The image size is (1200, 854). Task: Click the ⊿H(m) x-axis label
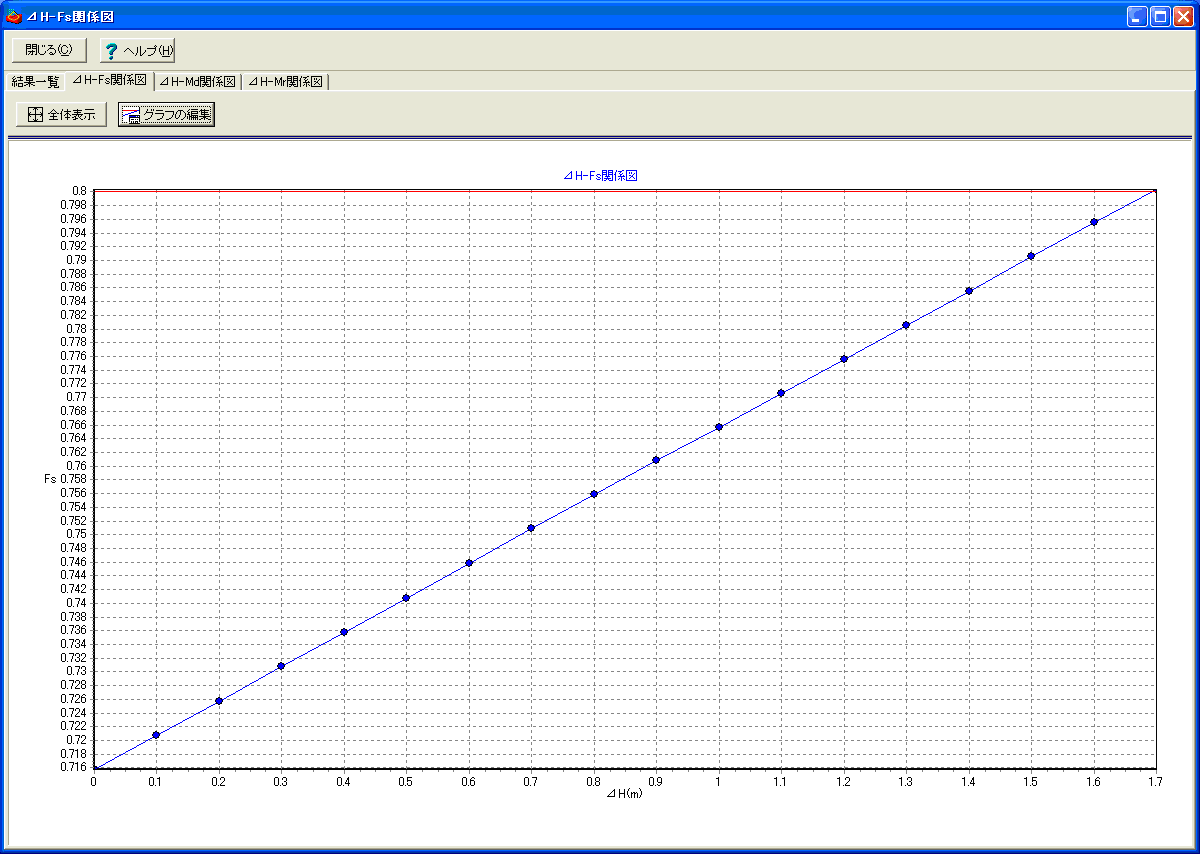[x=625, y=794]
